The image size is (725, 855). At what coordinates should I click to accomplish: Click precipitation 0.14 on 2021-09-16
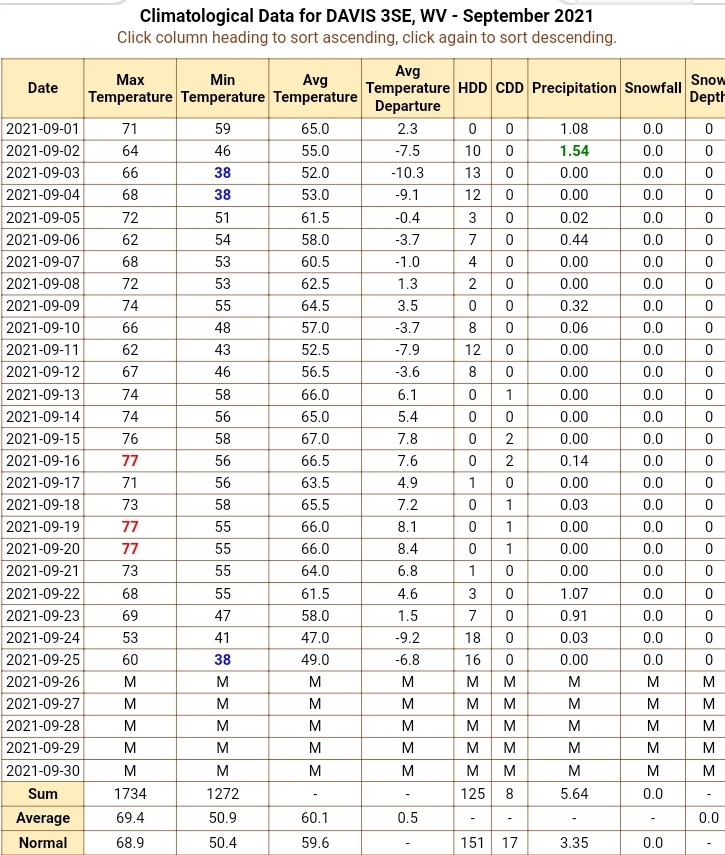coord(574,461)
